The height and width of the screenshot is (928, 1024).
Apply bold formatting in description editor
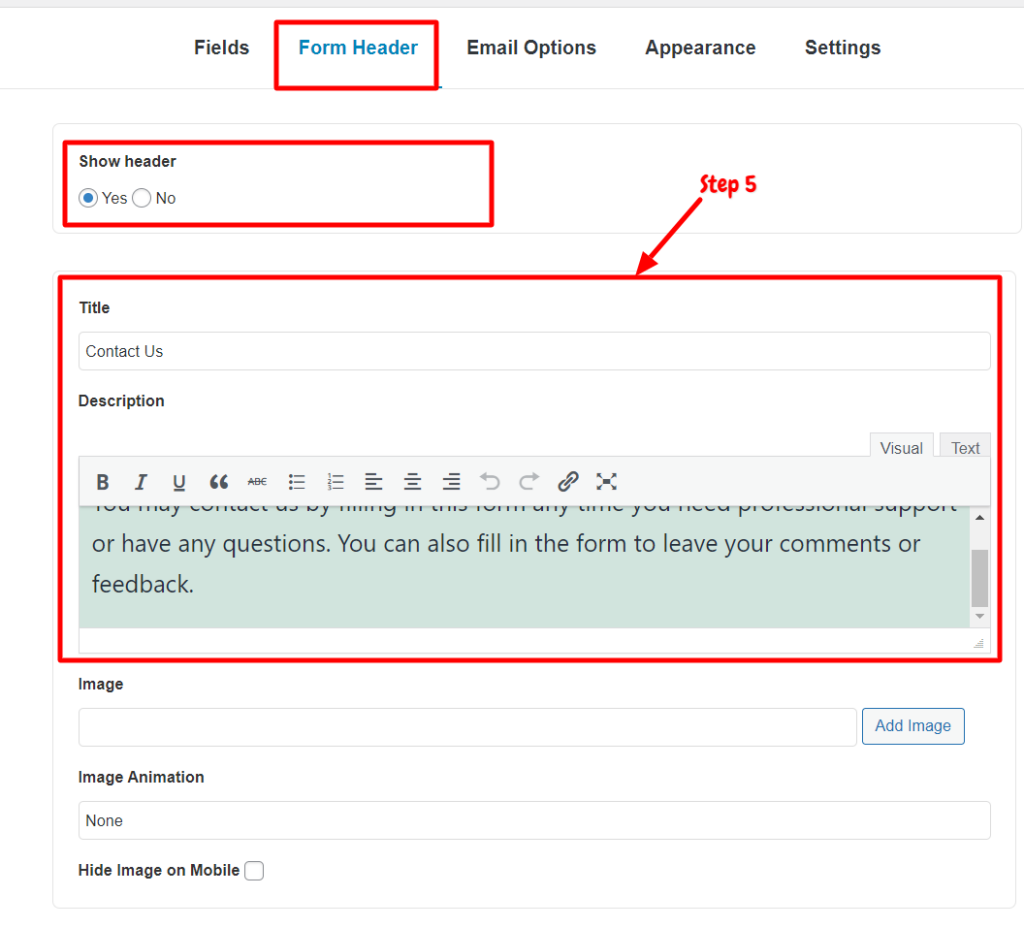pyautogui.click(x=103, y=482)
